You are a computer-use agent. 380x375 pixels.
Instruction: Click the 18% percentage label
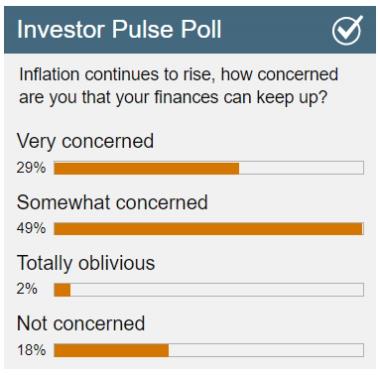[x=31, y=350]
